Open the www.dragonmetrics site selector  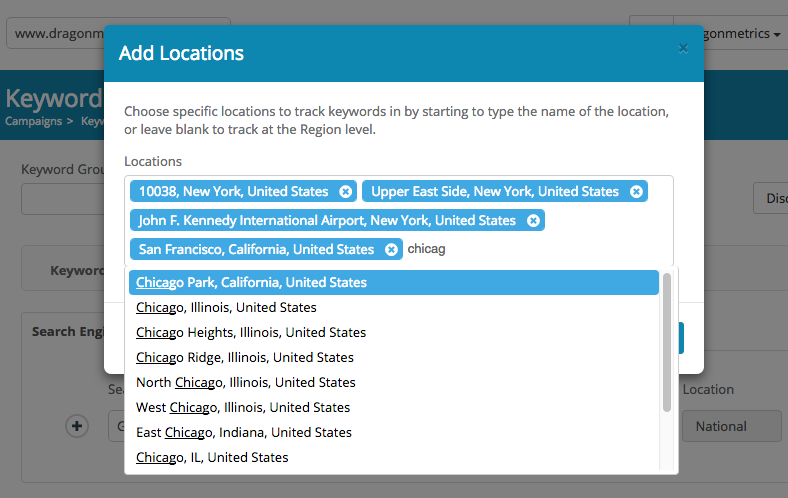(x=60, y=33)
